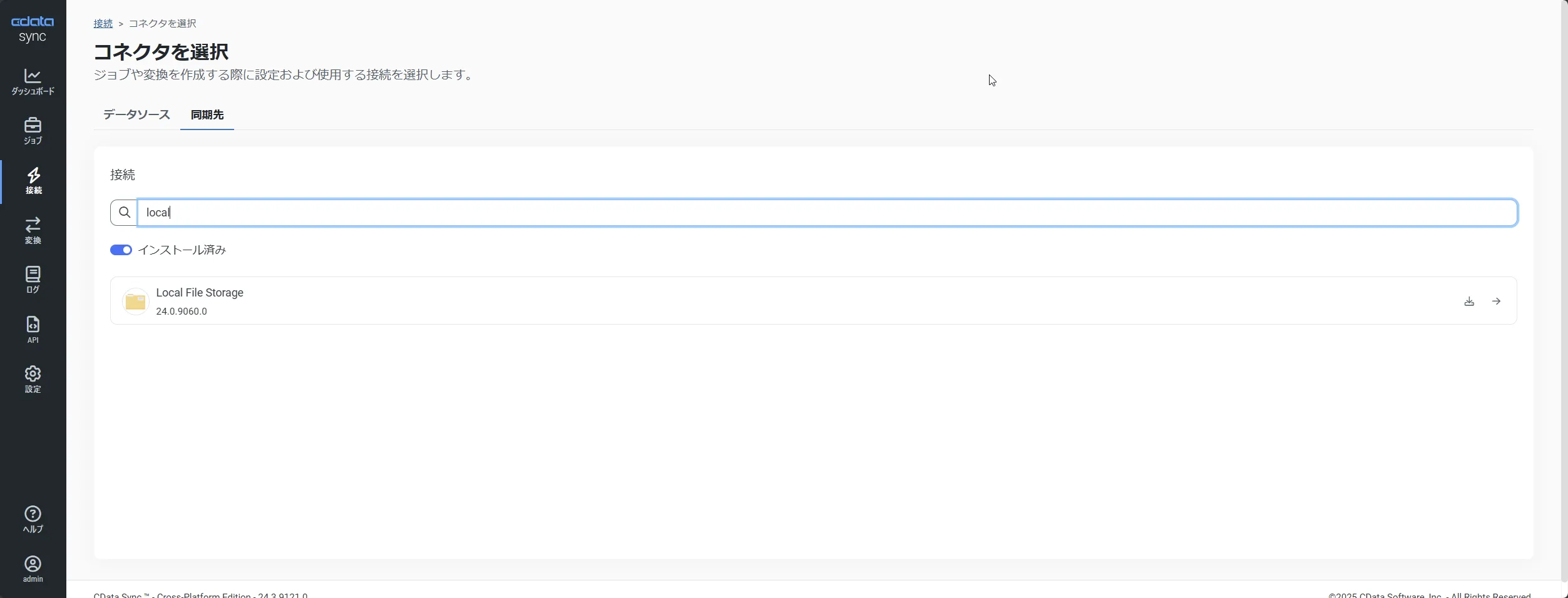Image resolution: width=1568 pixels, height=598 pixels.
Task: Open Settings (設定) gear icon
Action: pyautogui.click(x=33, y=380)
